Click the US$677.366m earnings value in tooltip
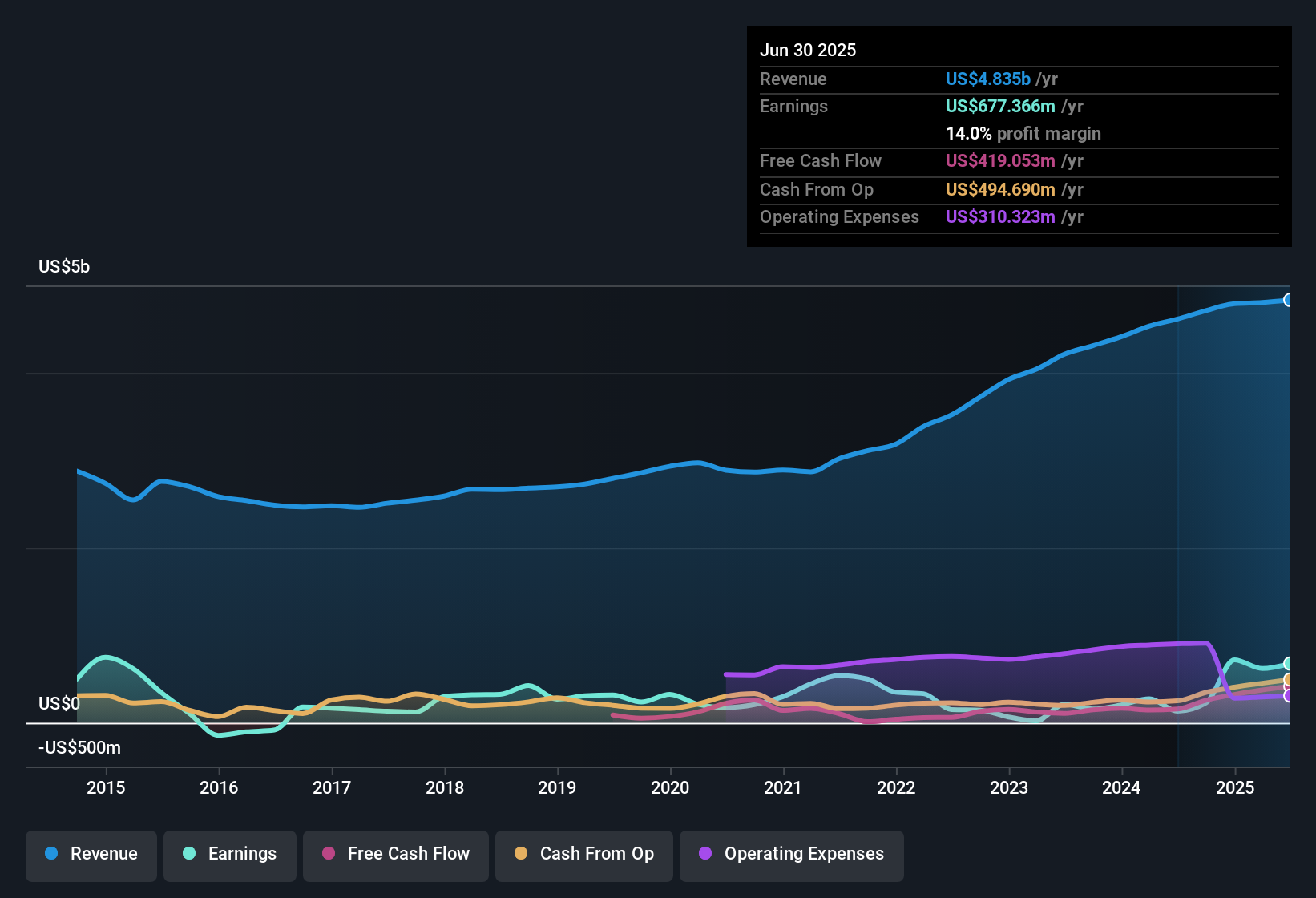 pos(1000,107)
